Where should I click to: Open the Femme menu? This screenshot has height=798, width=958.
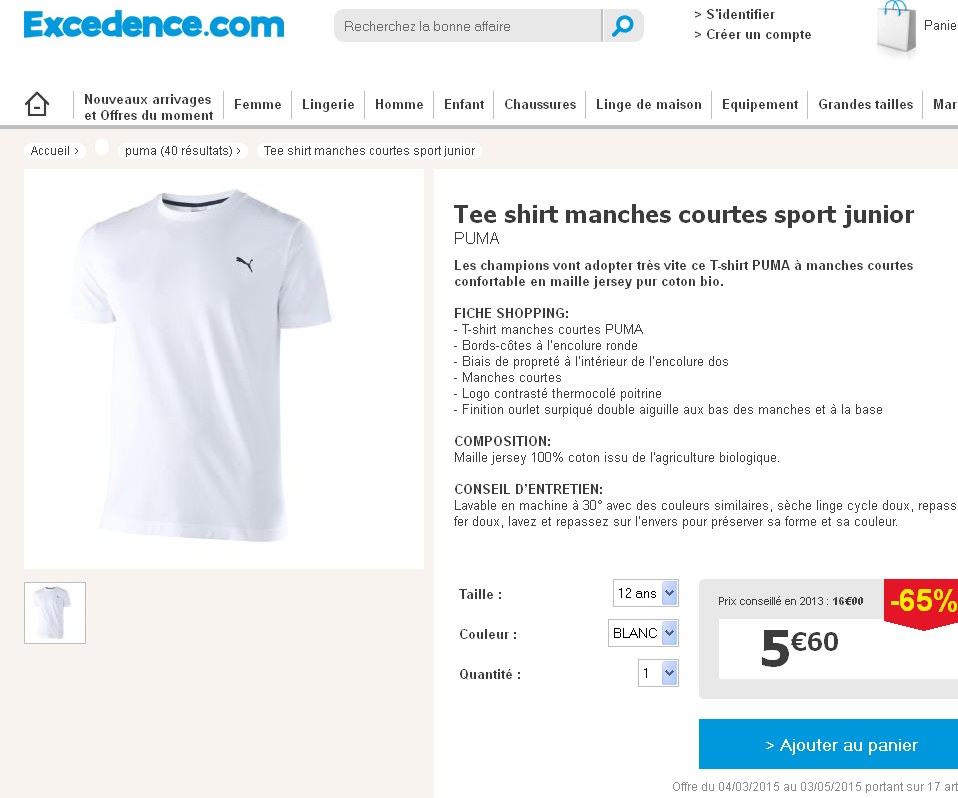258,104
